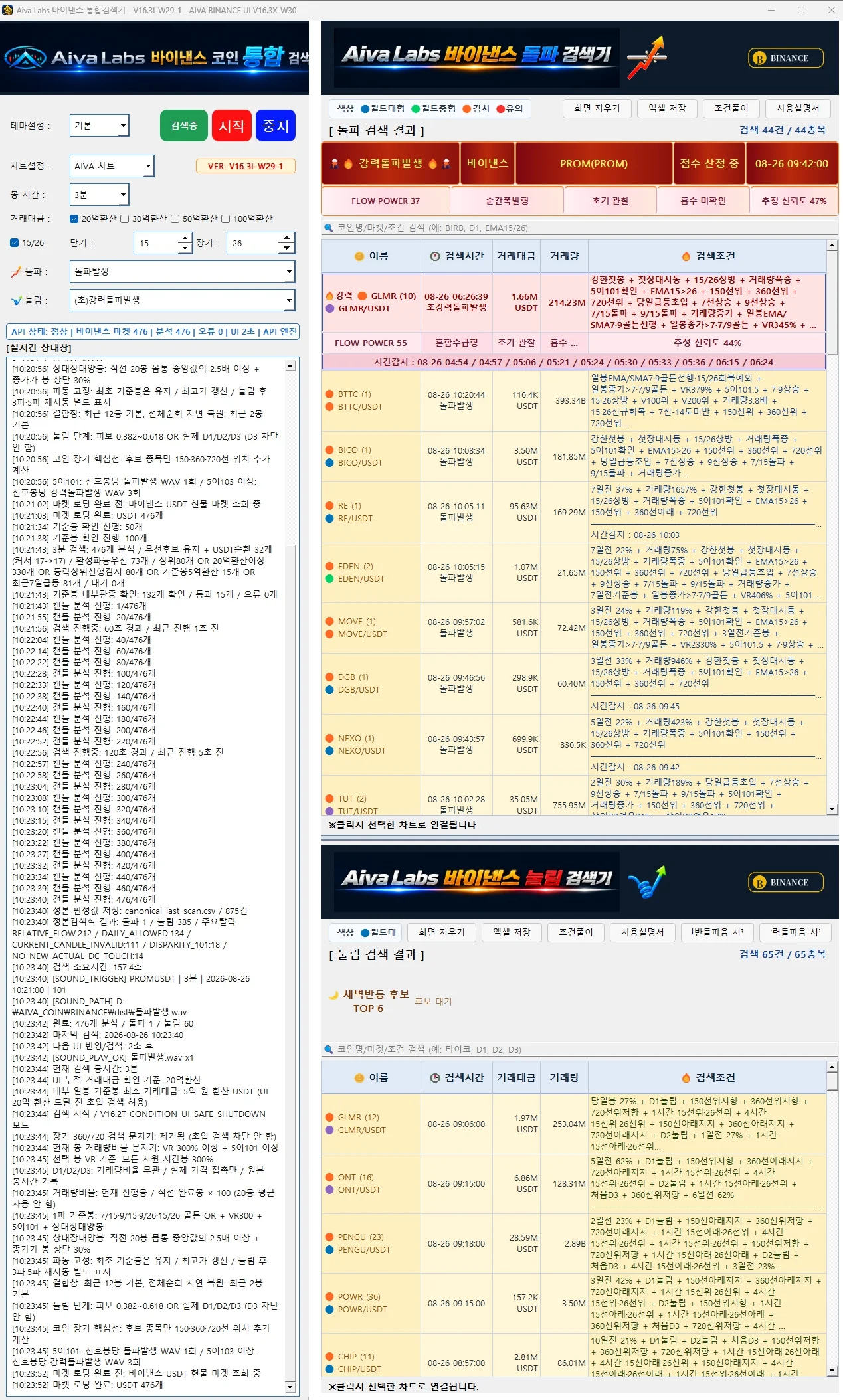843x1400 pixels.
Task: Click the !반돌파음 button in 눌림 panel
Action: 717,932
